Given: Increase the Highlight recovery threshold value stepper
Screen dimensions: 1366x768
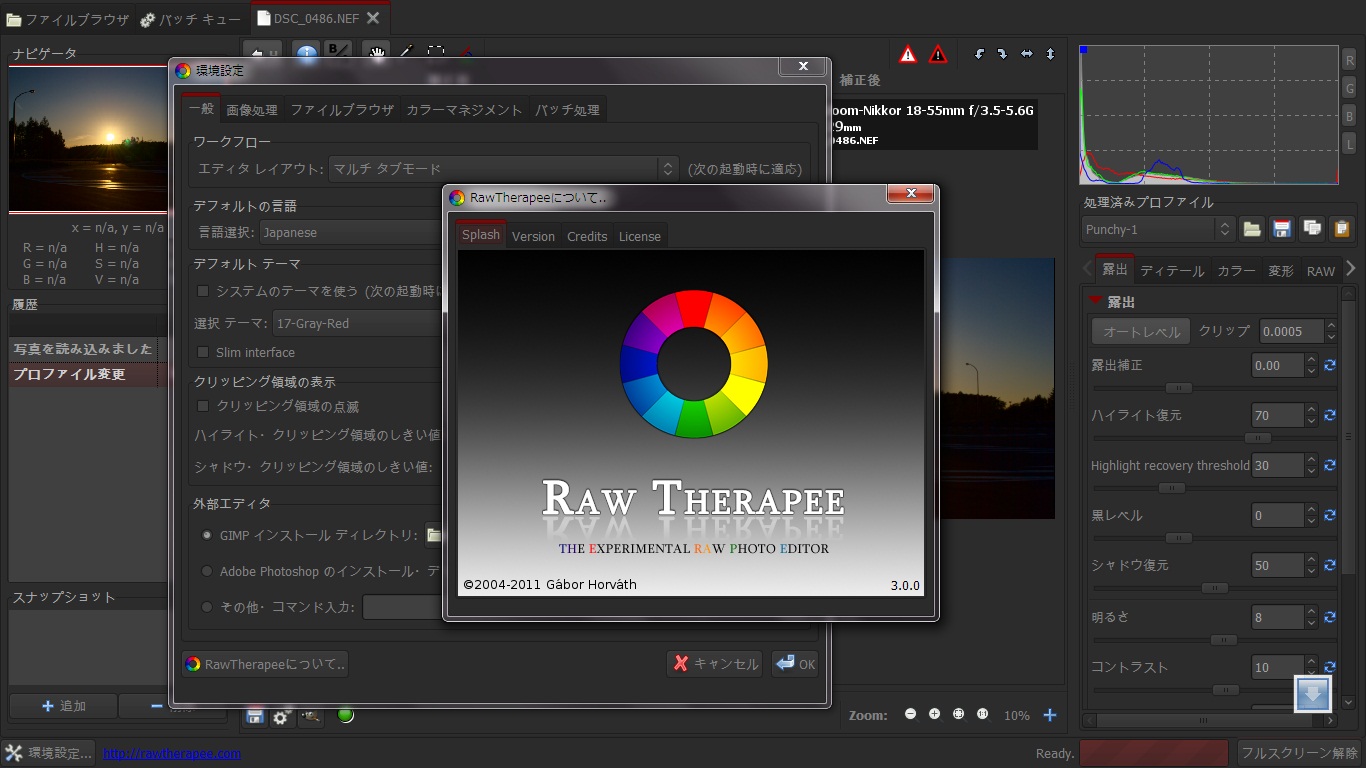Looking at the screenshot, I should [x=1311, y=459].
